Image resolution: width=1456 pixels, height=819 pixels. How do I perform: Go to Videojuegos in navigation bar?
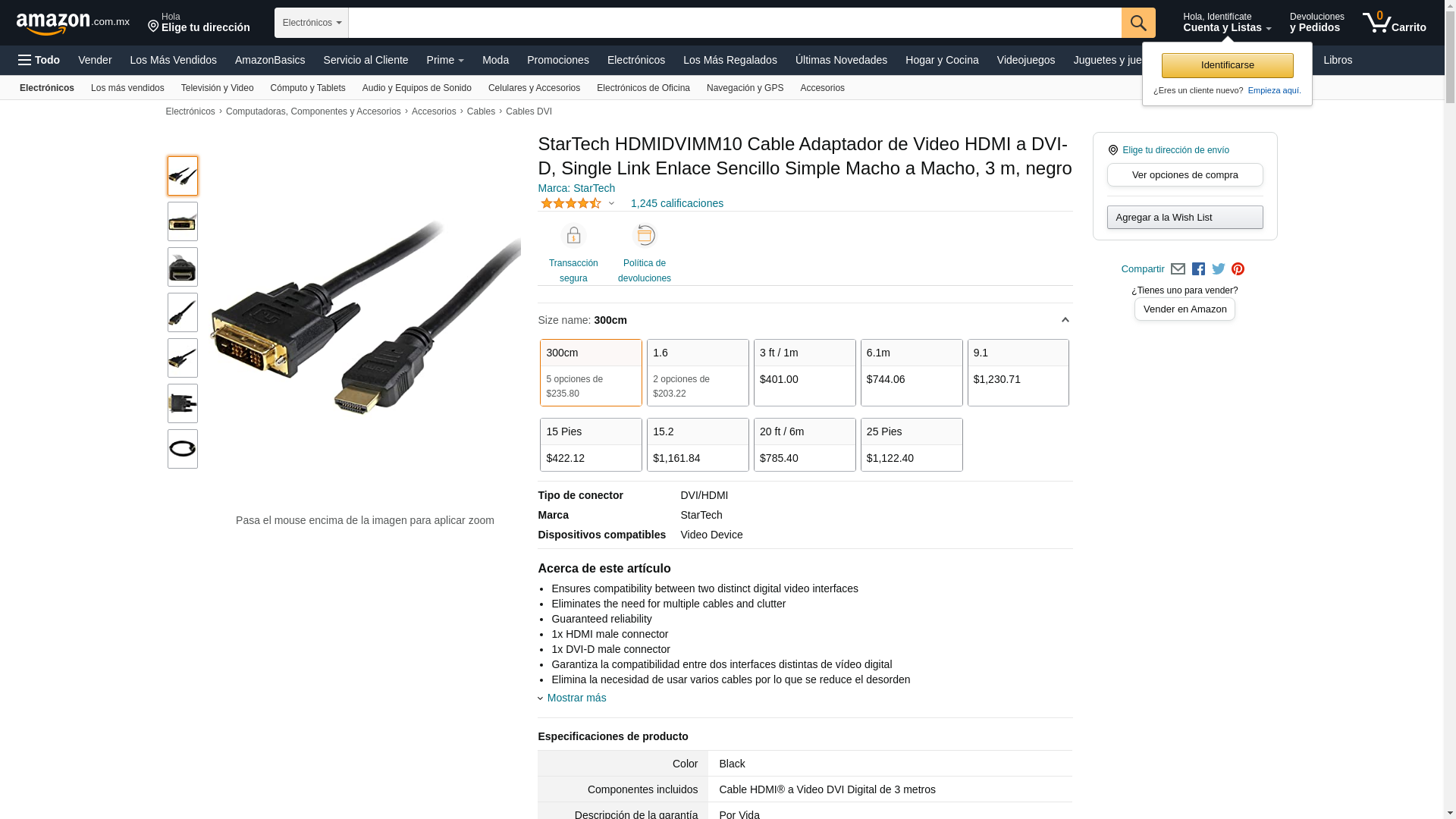pyautogui.click(x=1025, y=60)
